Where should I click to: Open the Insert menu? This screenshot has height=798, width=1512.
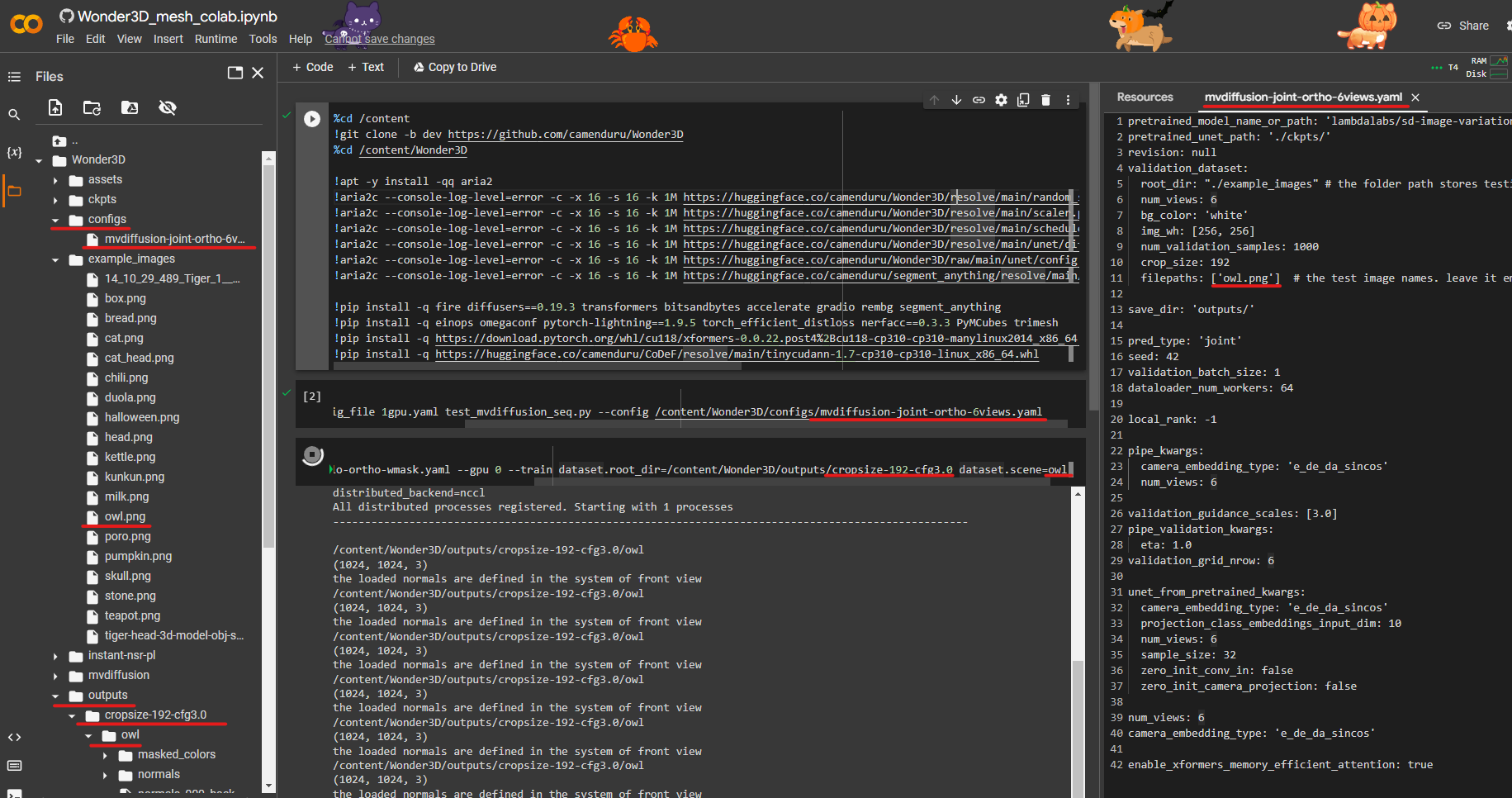(168, 39)
